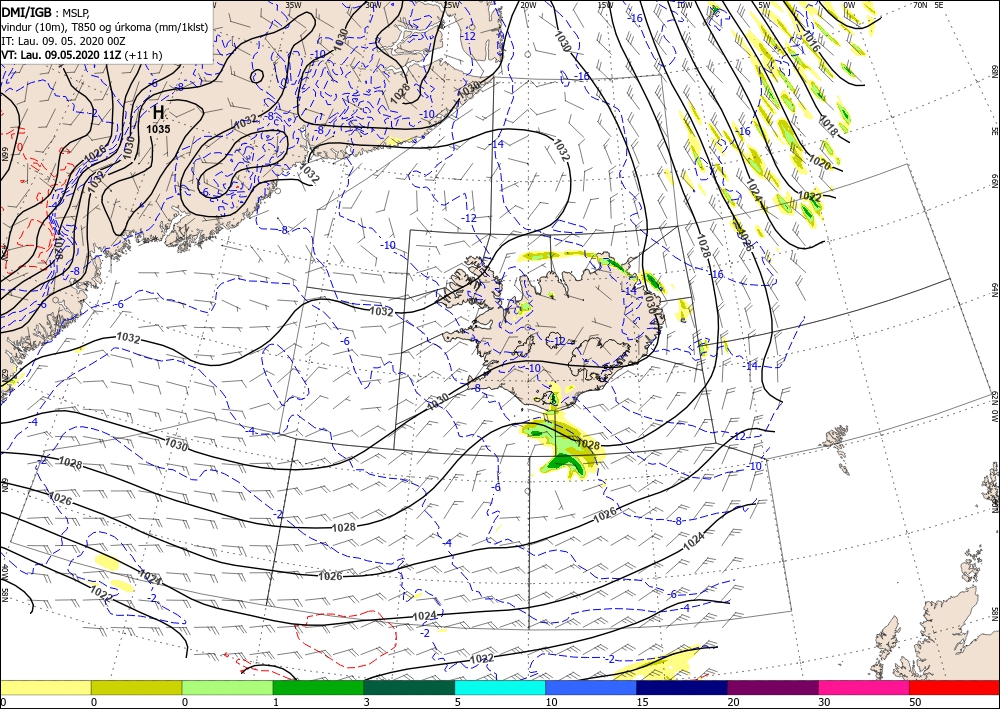Click legend scale value '20'
This screenshot has width=1000, height=709.
click(x=733, y=702)
